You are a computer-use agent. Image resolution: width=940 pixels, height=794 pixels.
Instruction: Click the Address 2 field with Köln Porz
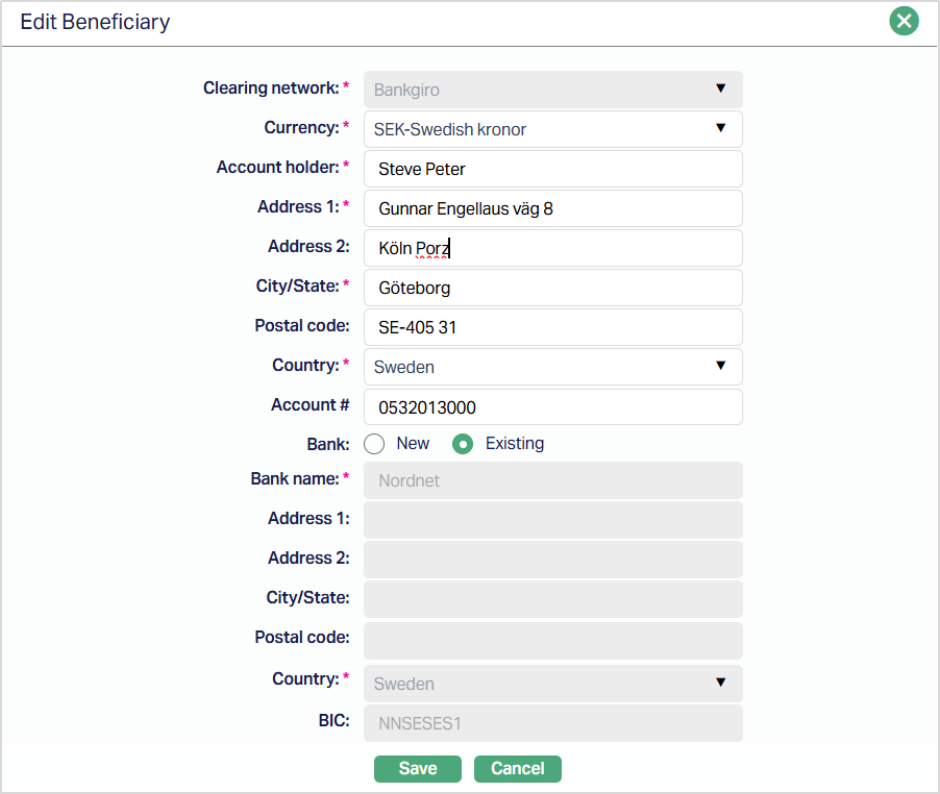click(x=553, y=248)
